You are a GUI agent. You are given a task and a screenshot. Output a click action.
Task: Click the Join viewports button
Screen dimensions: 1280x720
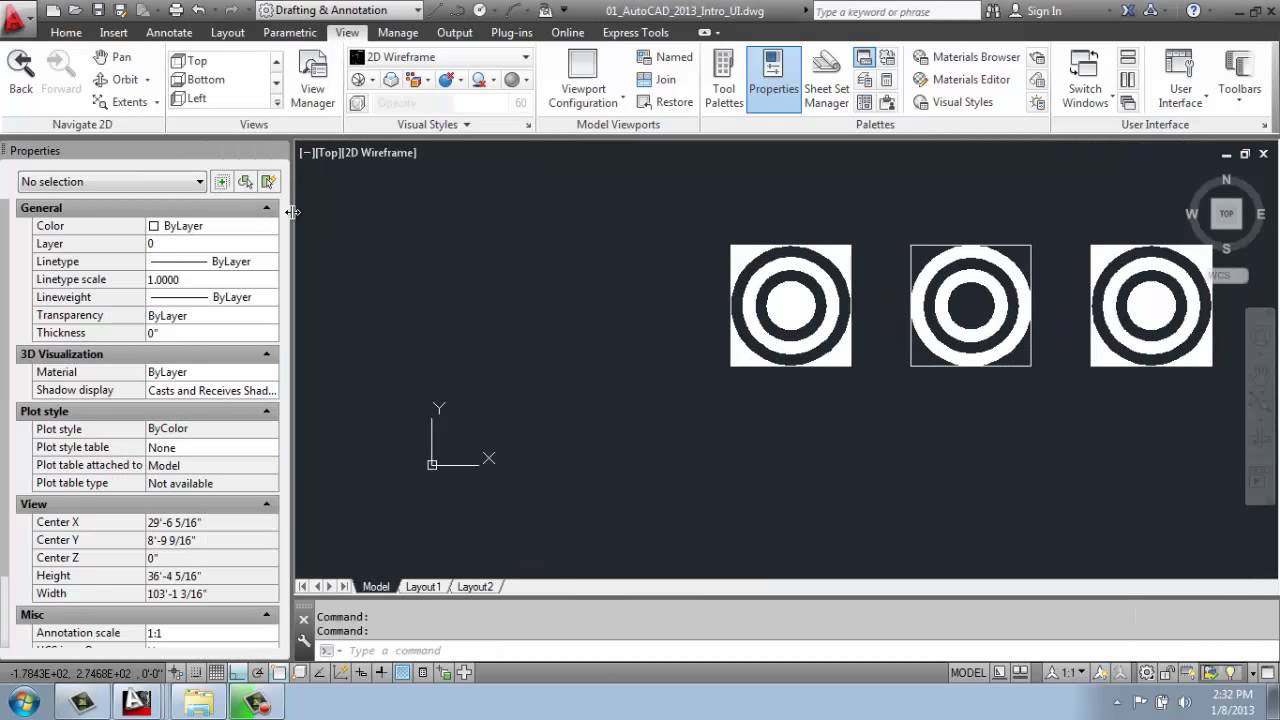click(657, 79)
